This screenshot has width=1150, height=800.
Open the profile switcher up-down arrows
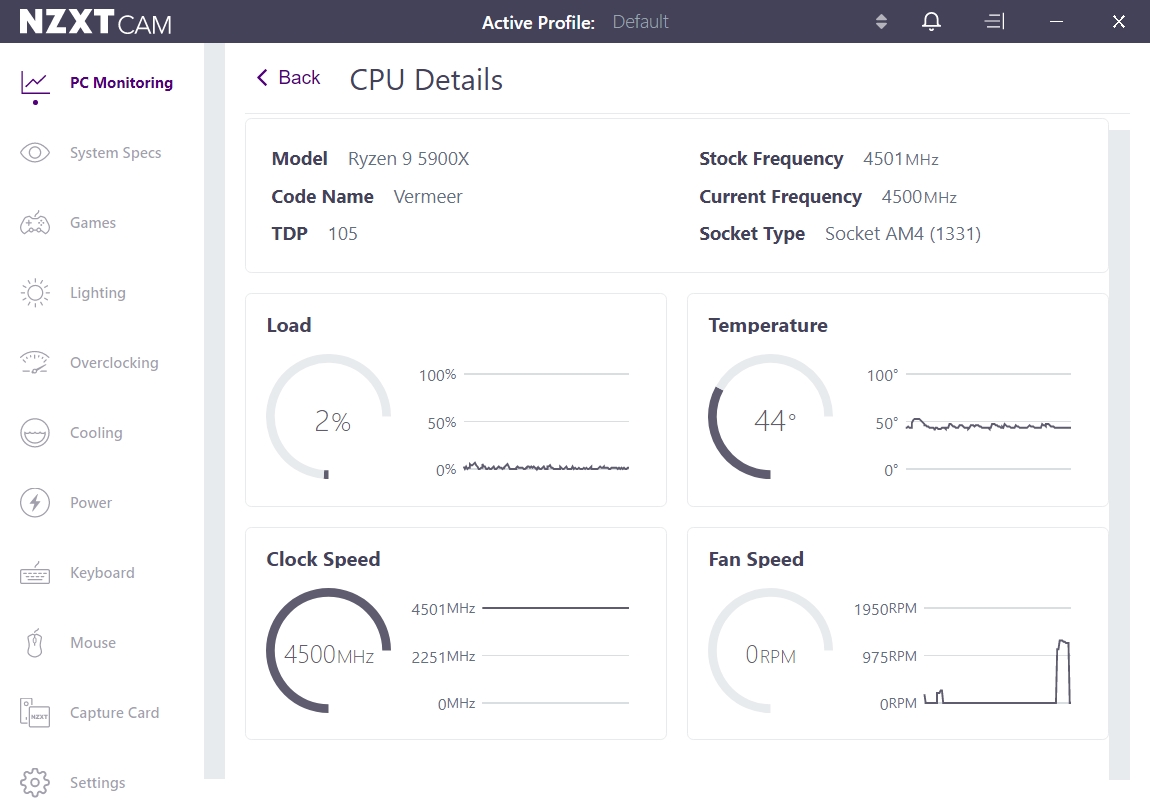(882, 21)
